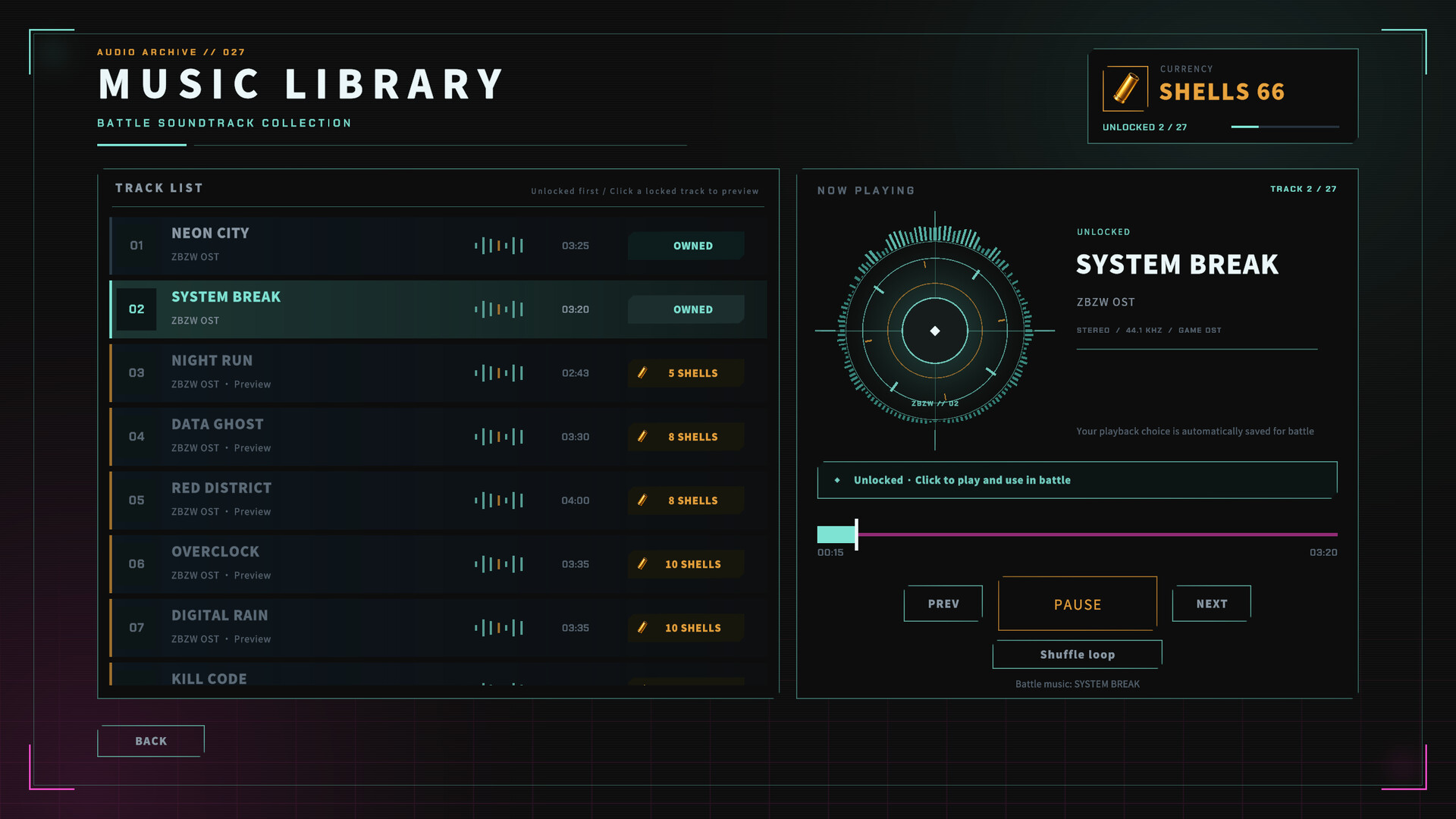
Task: Click the diamond bullet beside Unlocked status
Action: (x=837, y=480)
